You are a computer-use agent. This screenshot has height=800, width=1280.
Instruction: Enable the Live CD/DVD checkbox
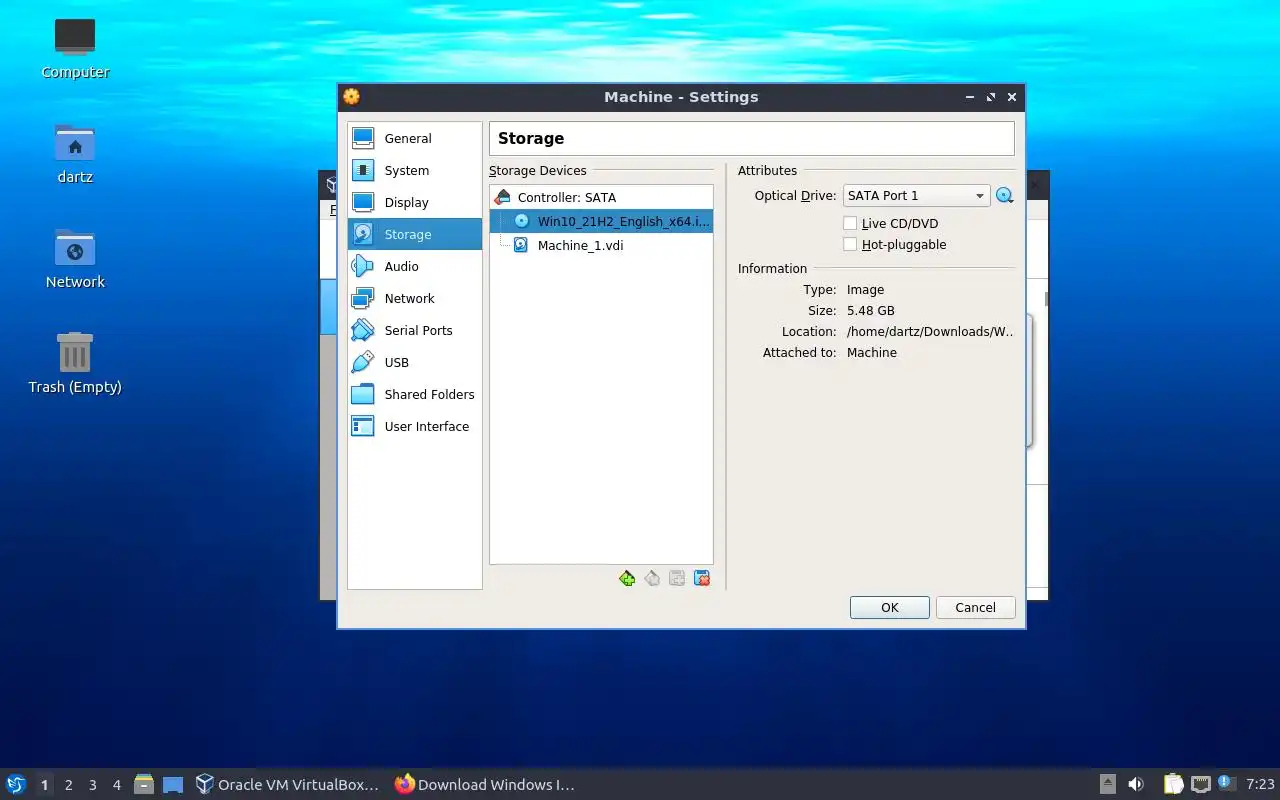click(x=850, y=224)
